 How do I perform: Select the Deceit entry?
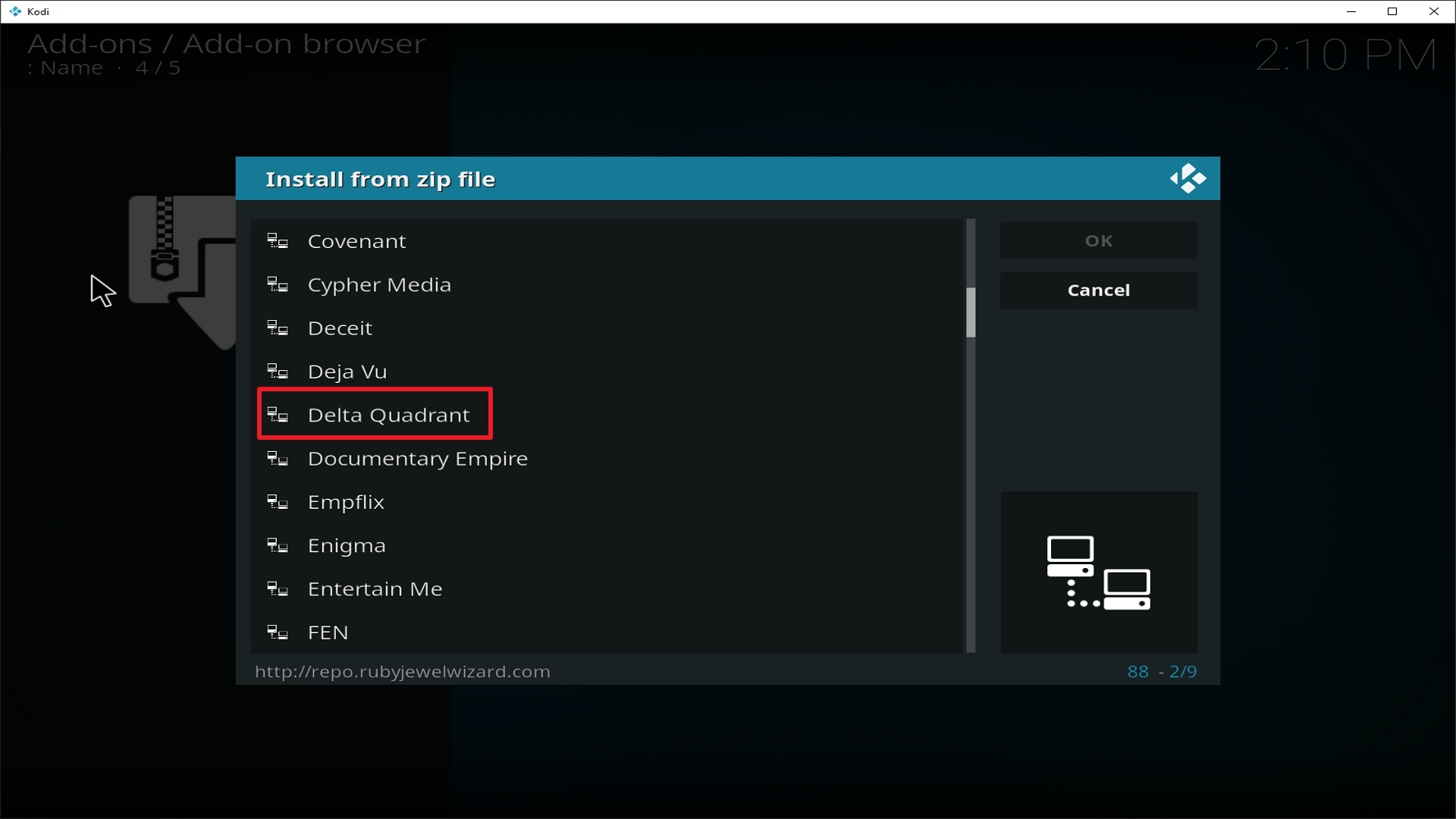607,328
